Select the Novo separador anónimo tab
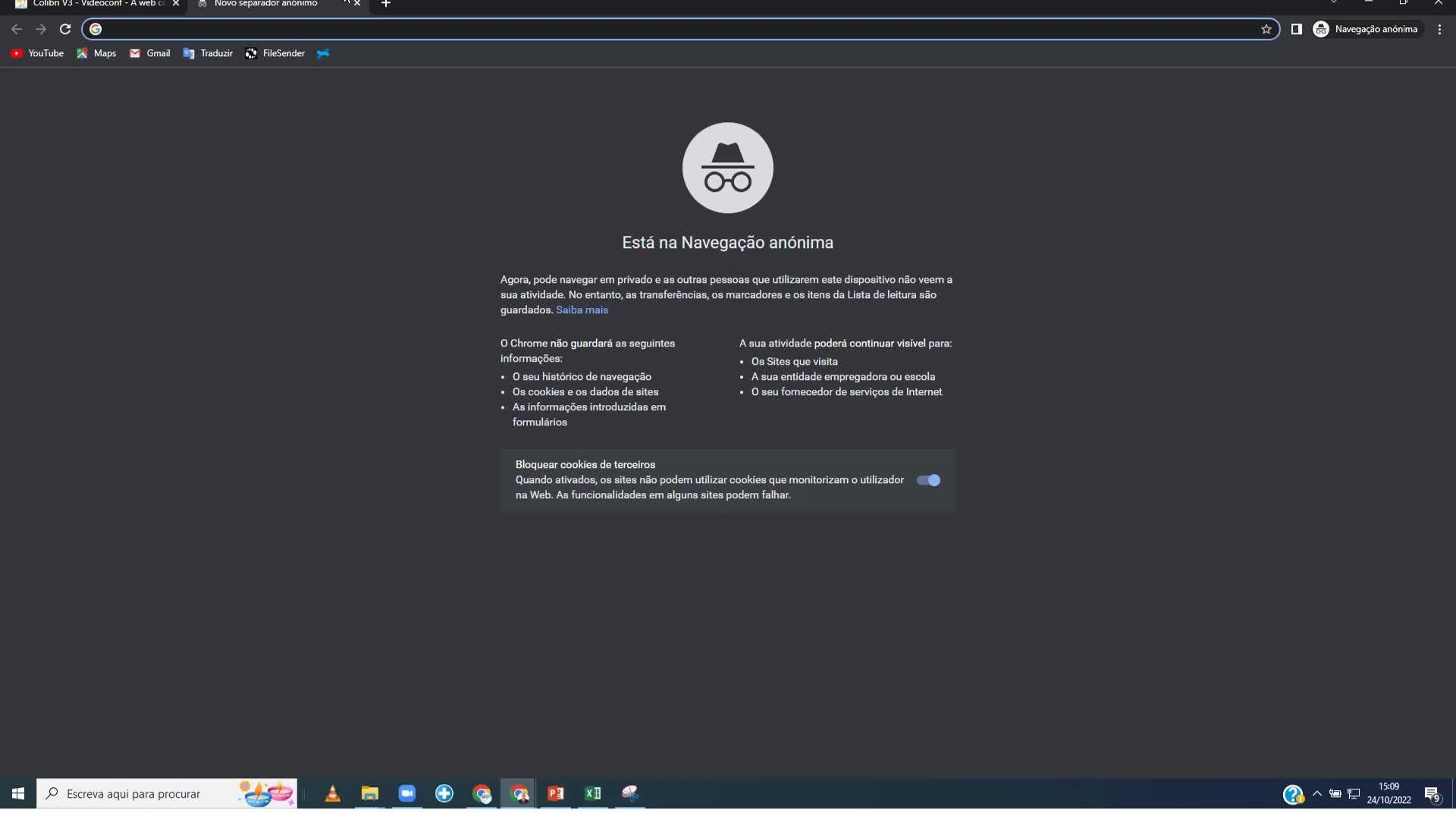The width and height of the screenshot is (1456, 819). pos(265,4)
